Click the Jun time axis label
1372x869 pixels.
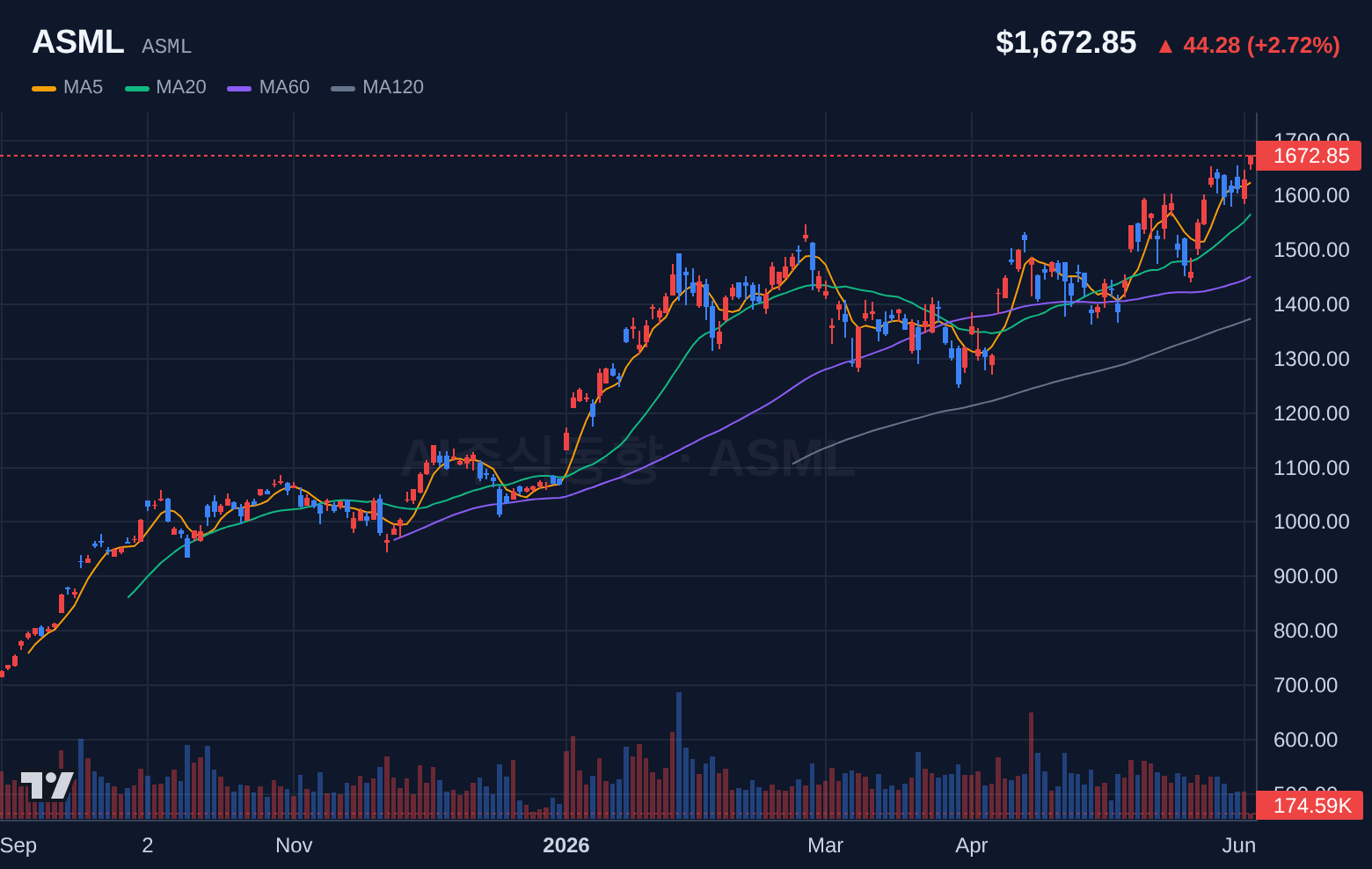pyautogui.click(x=1238, y=845)
